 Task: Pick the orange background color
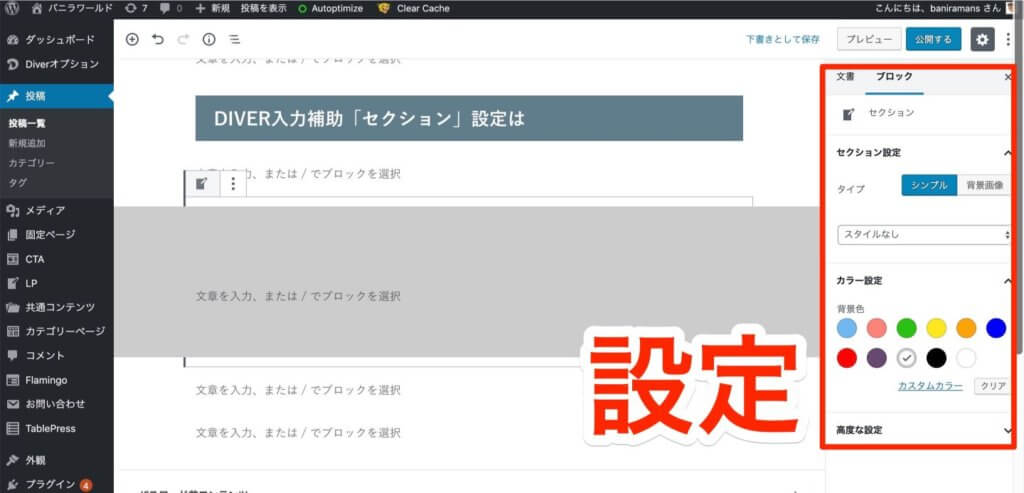click(x=966, y=328)
